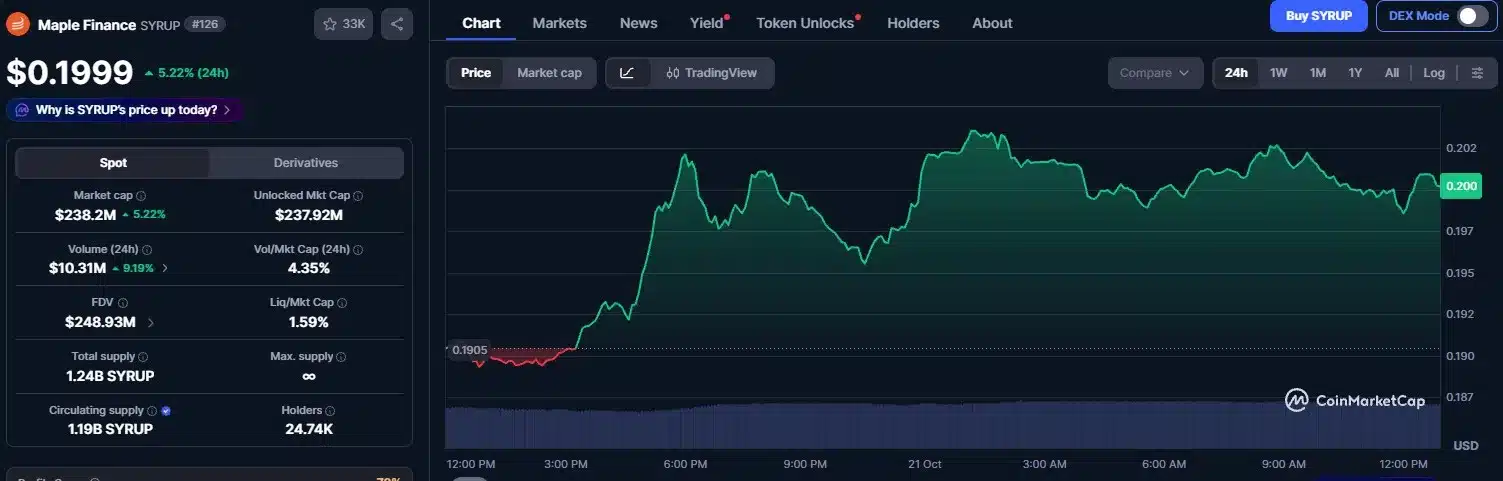Click Circulating supply info icon
1503x481 pixels.
pos(152,411)
